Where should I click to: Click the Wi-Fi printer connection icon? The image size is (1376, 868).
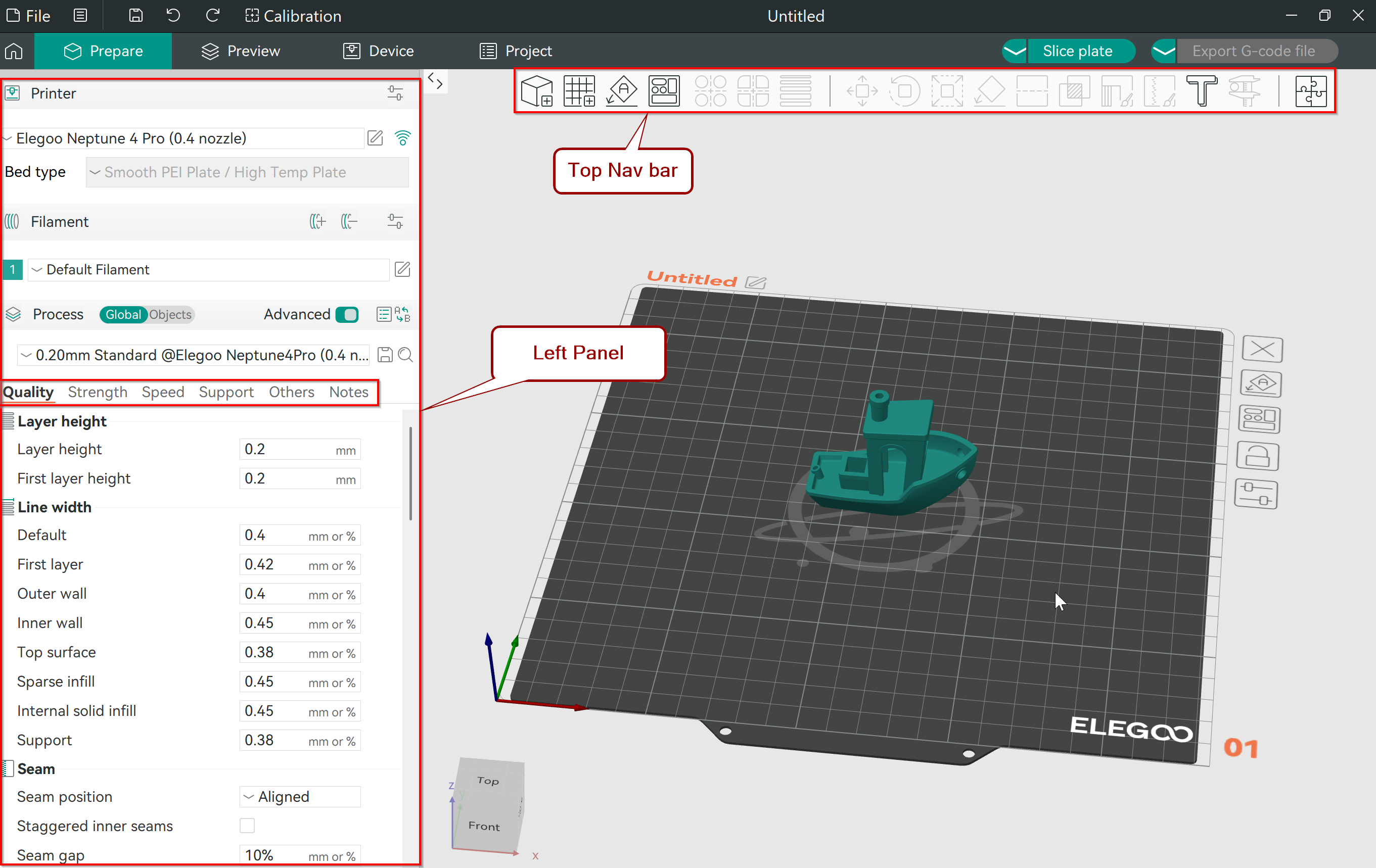pyautogui.click(x=402, y=137)
